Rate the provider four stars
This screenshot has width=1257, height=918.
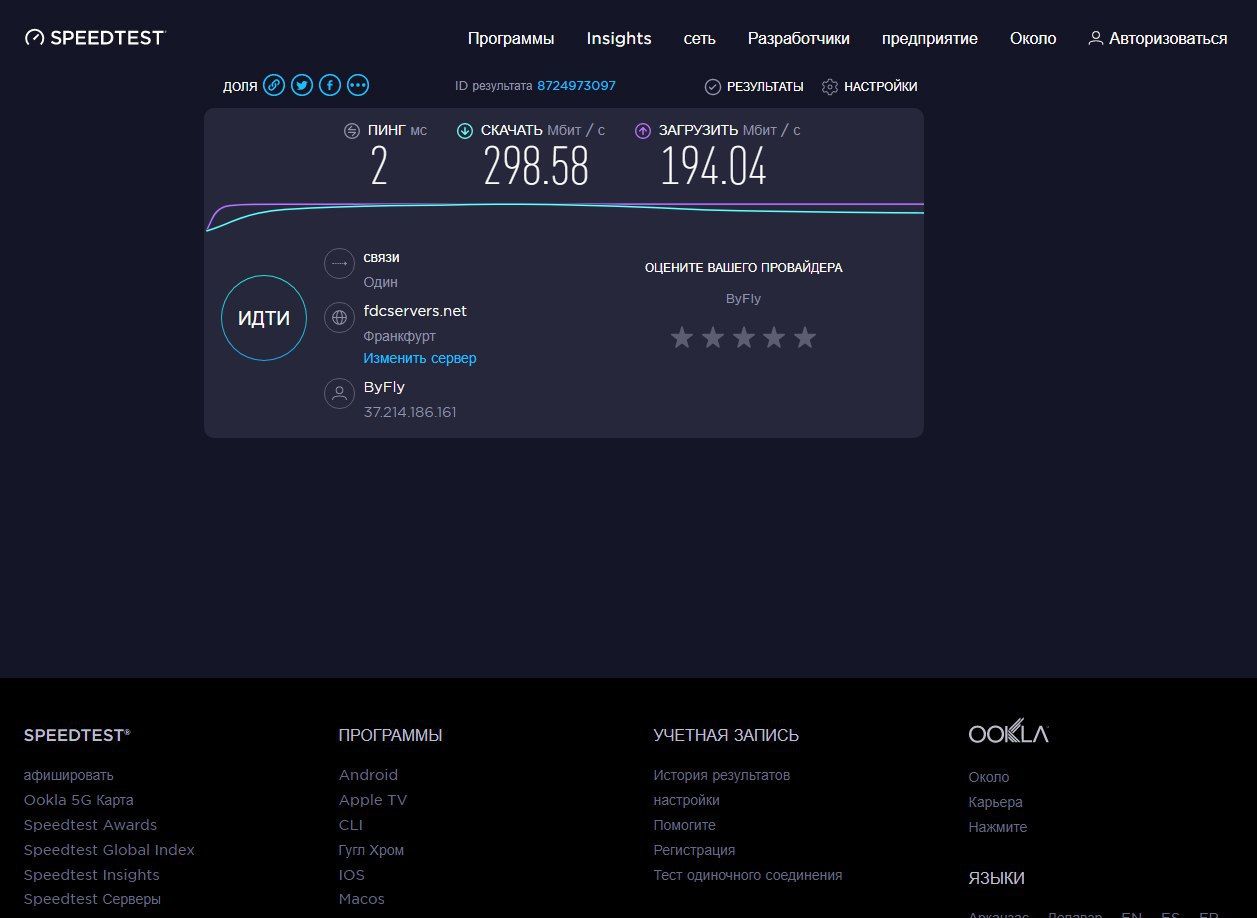(774, 338)
